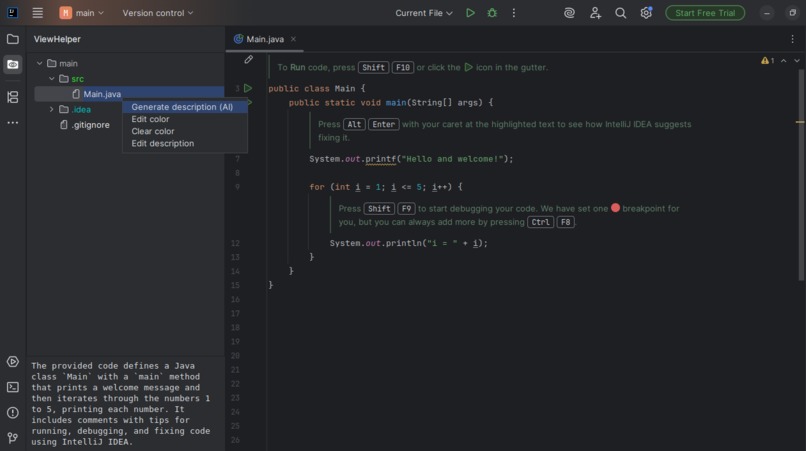Debug the current file with bug icon
The image size is (806, 451).
[x=492, y=13]
